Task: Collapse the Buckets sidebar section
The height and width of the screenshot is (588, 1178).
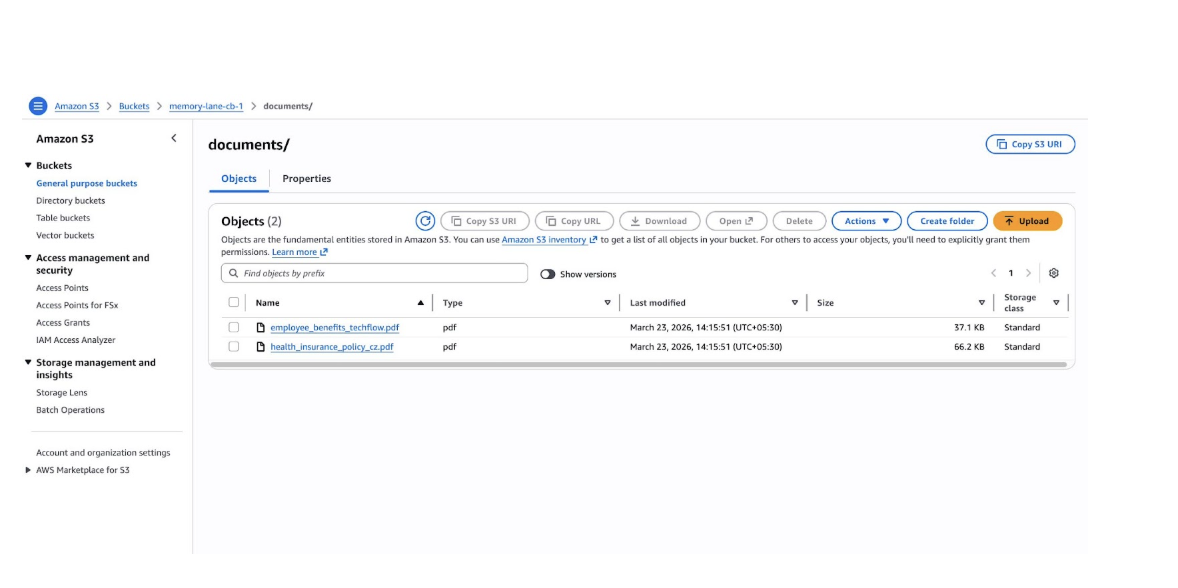Action: [28, 165]
